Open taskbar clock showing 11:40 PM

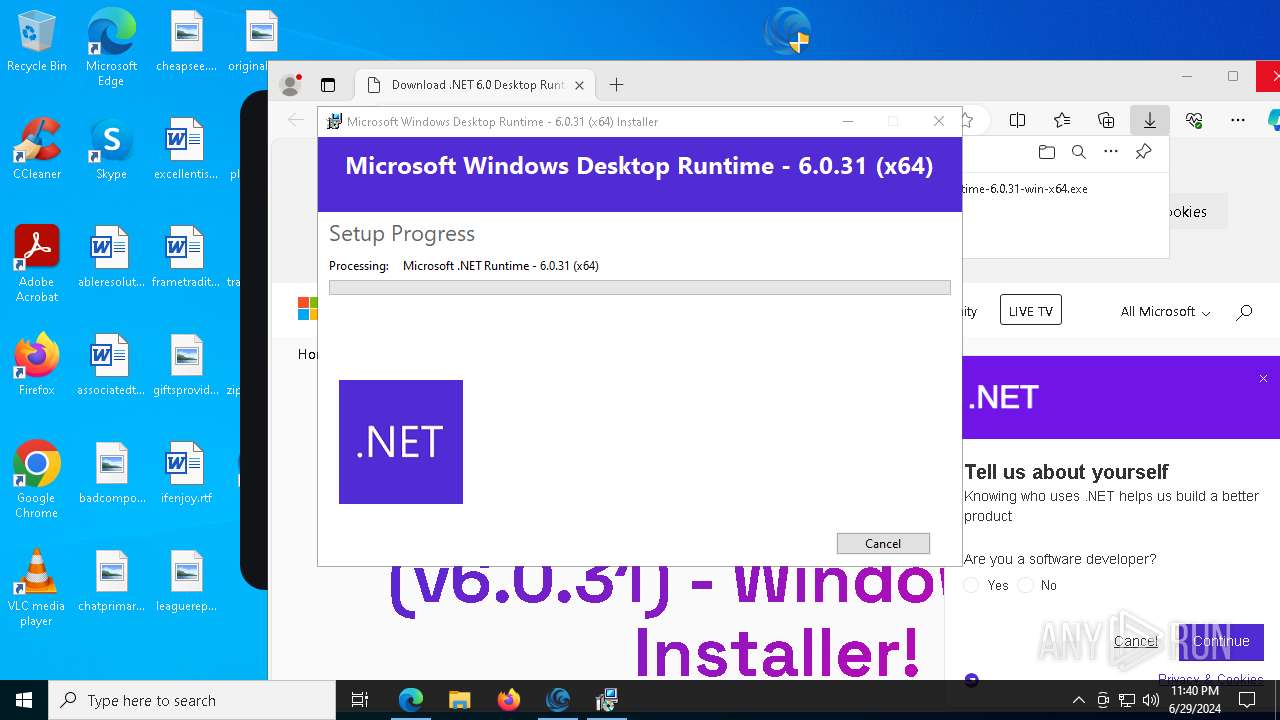[1195, 700]
